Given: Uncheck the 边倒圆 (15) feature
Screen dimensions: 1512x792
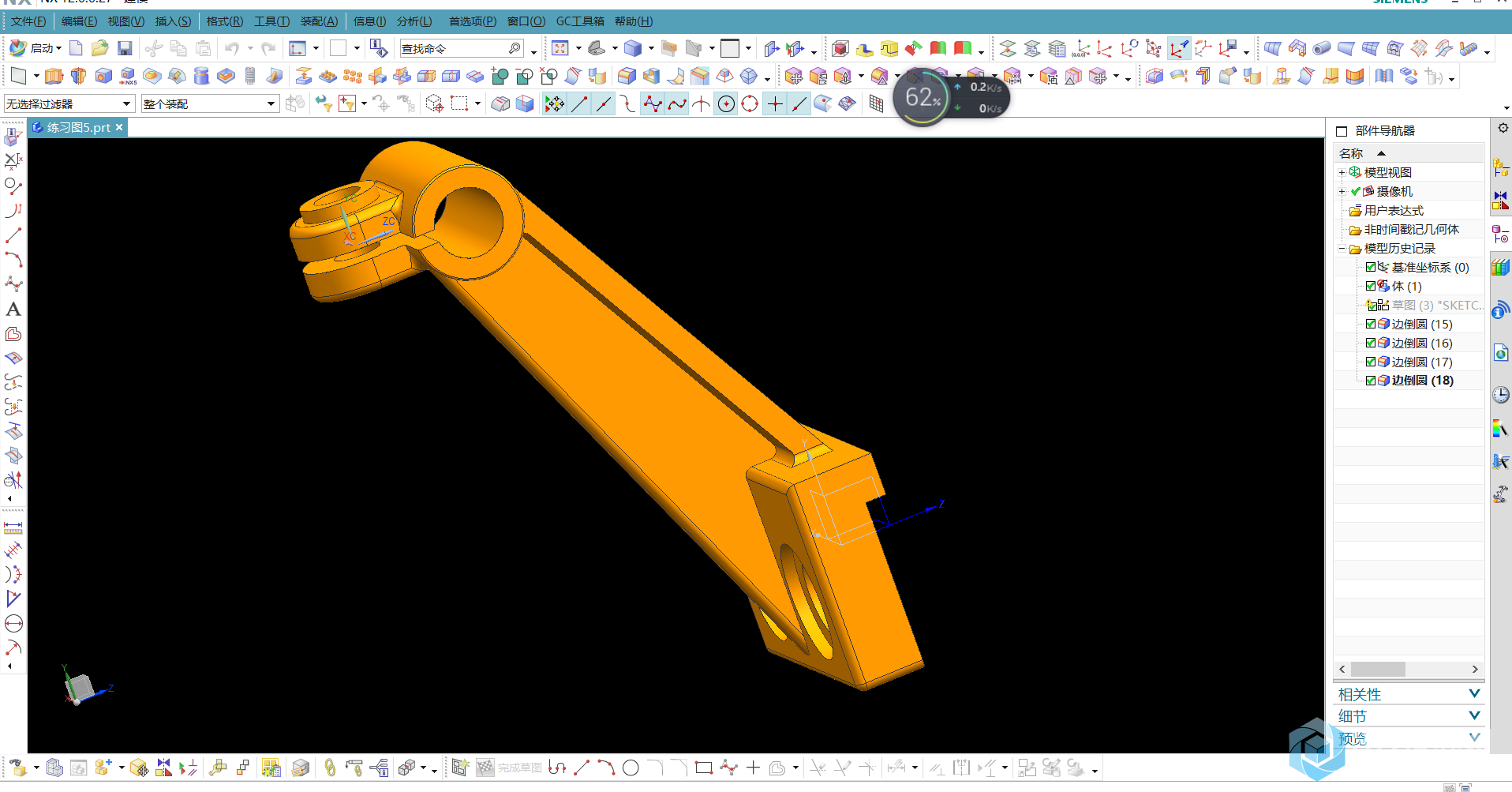Looking at the screenshot, I should click(1371, 324).
